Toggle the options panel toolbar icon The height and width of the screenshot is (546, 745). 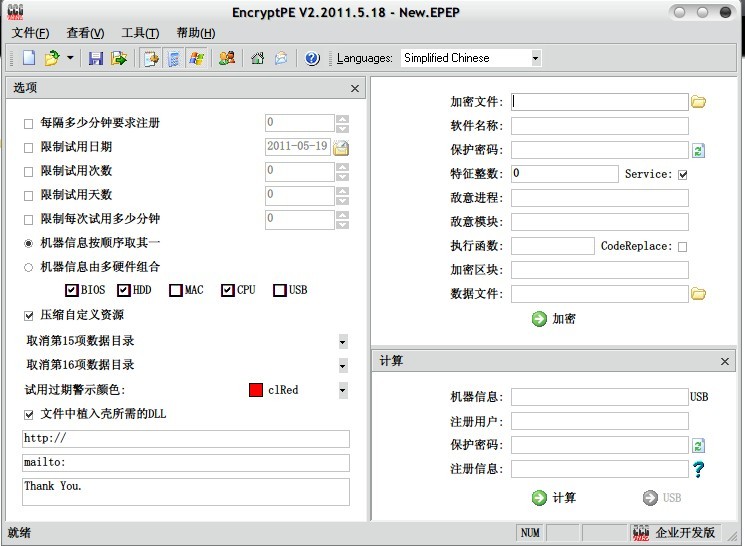[x=151, y=58]
